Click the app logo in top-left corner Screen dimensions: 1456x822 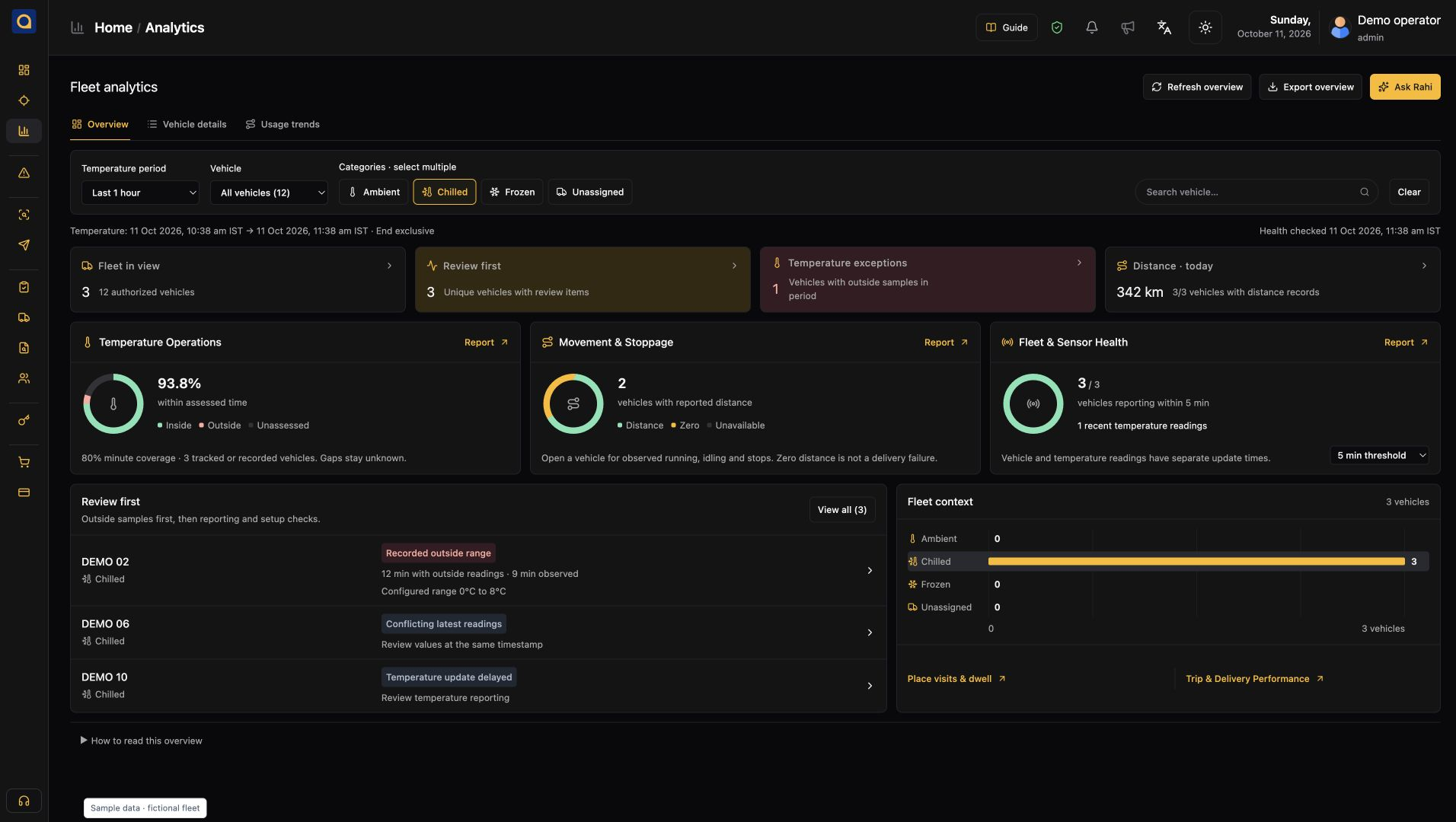[24, 21]
